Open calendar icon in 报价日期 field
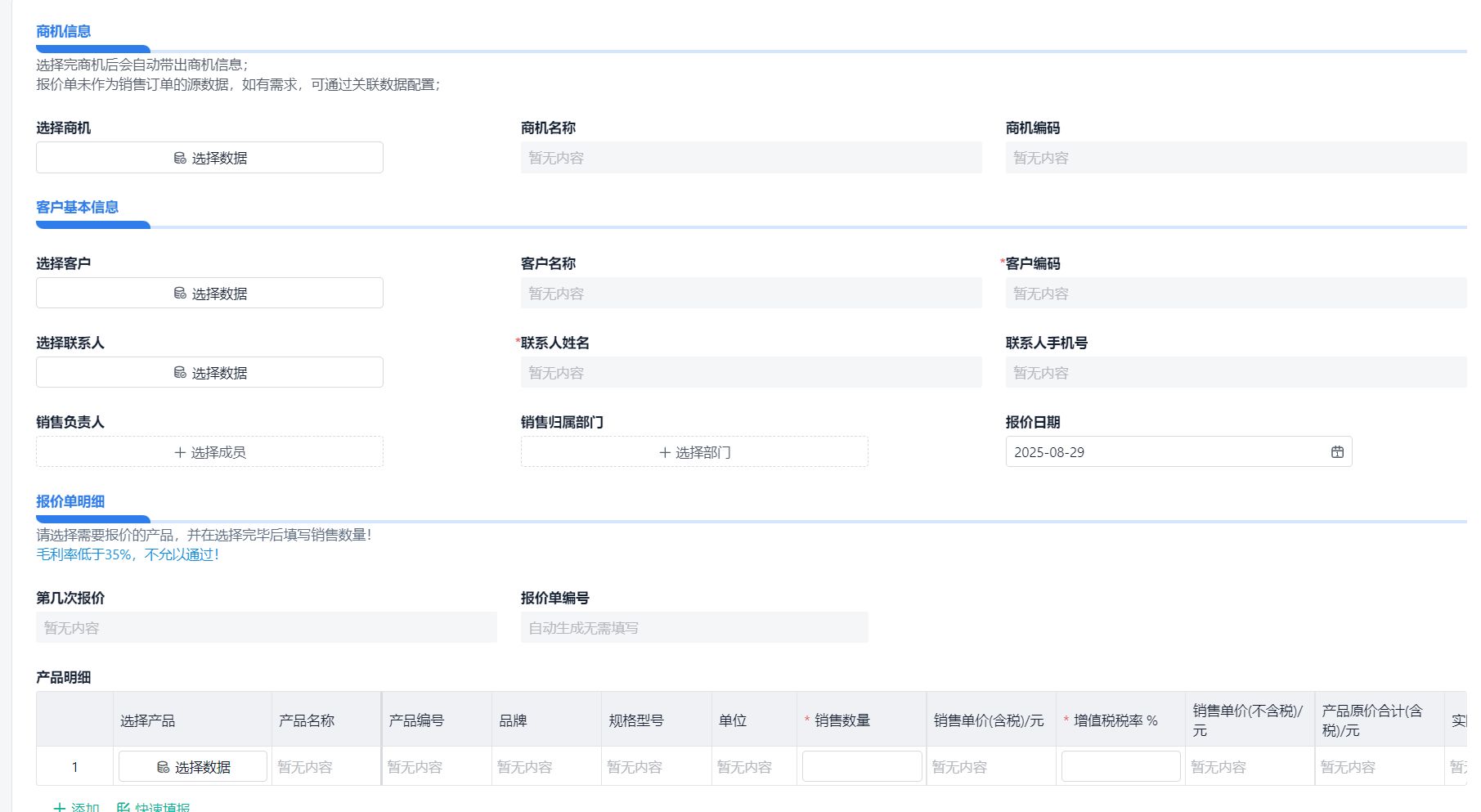The height and width of the screenshot is (812, 1481). tap(1337, 451)
